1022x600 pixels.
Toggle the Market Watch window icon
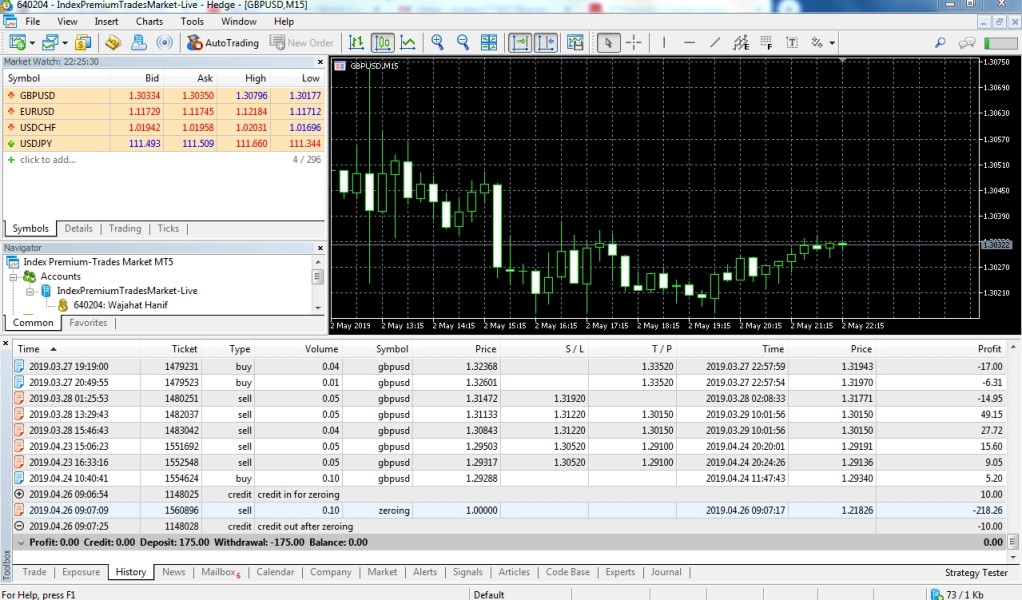click(83, 43)
